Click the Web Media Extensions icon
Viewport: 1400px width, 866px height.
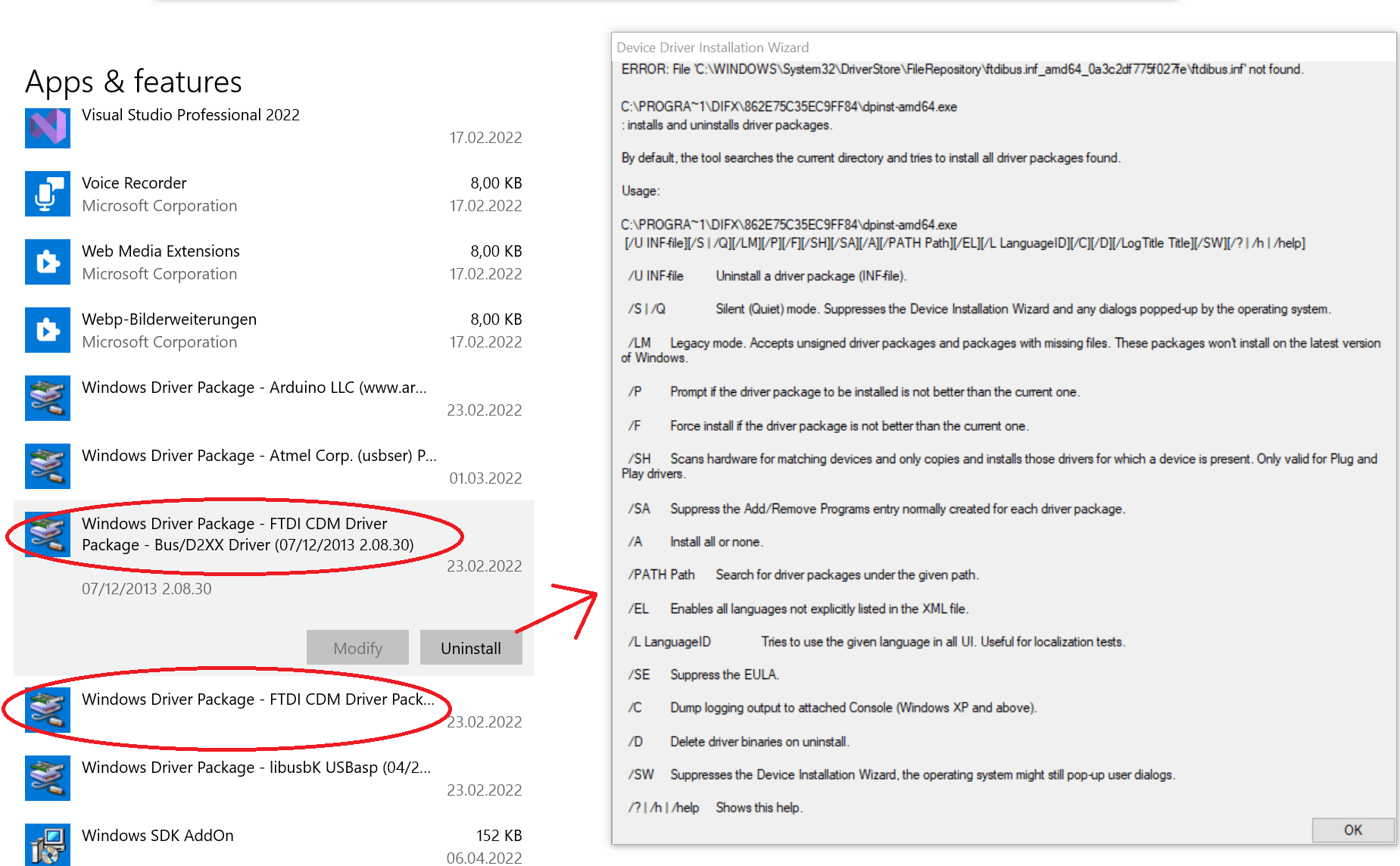point(48,262)
